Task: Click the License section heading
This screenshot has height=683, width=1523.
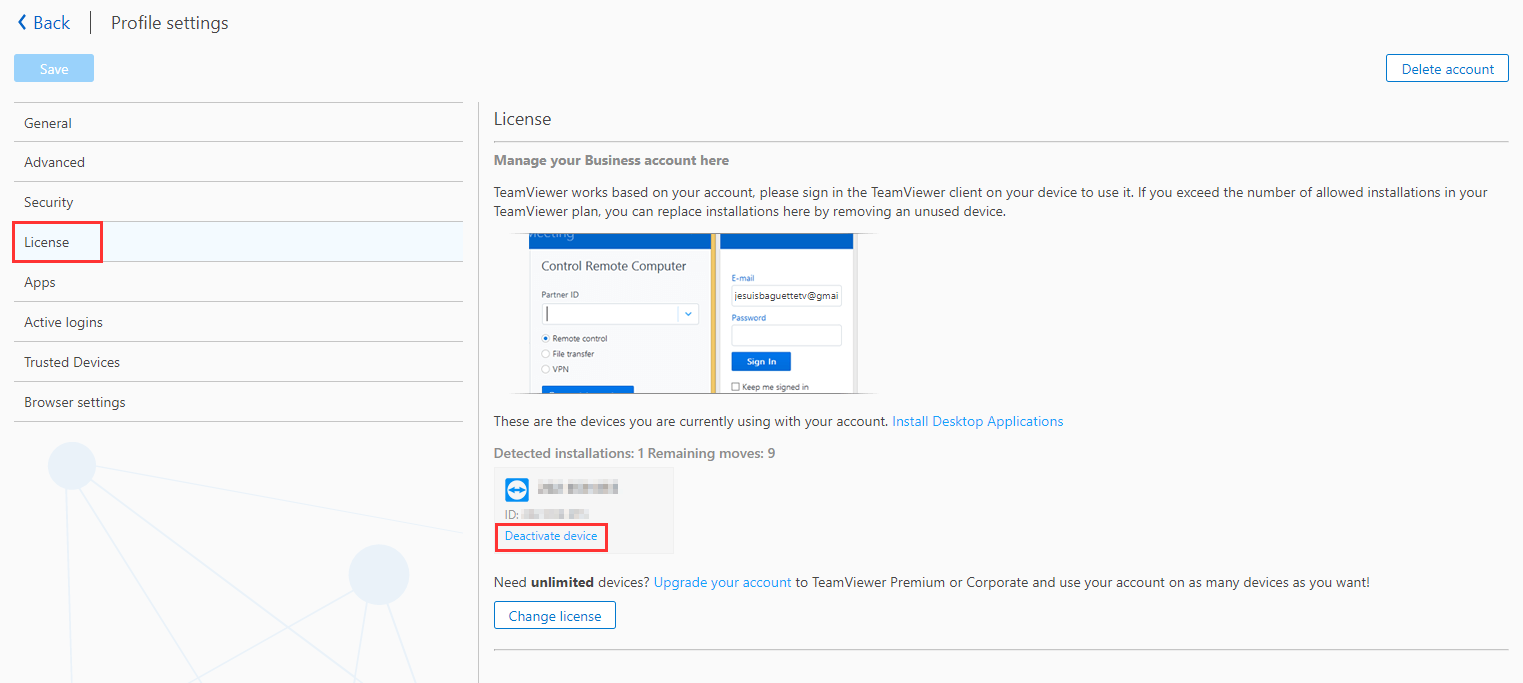Action: 522,119
